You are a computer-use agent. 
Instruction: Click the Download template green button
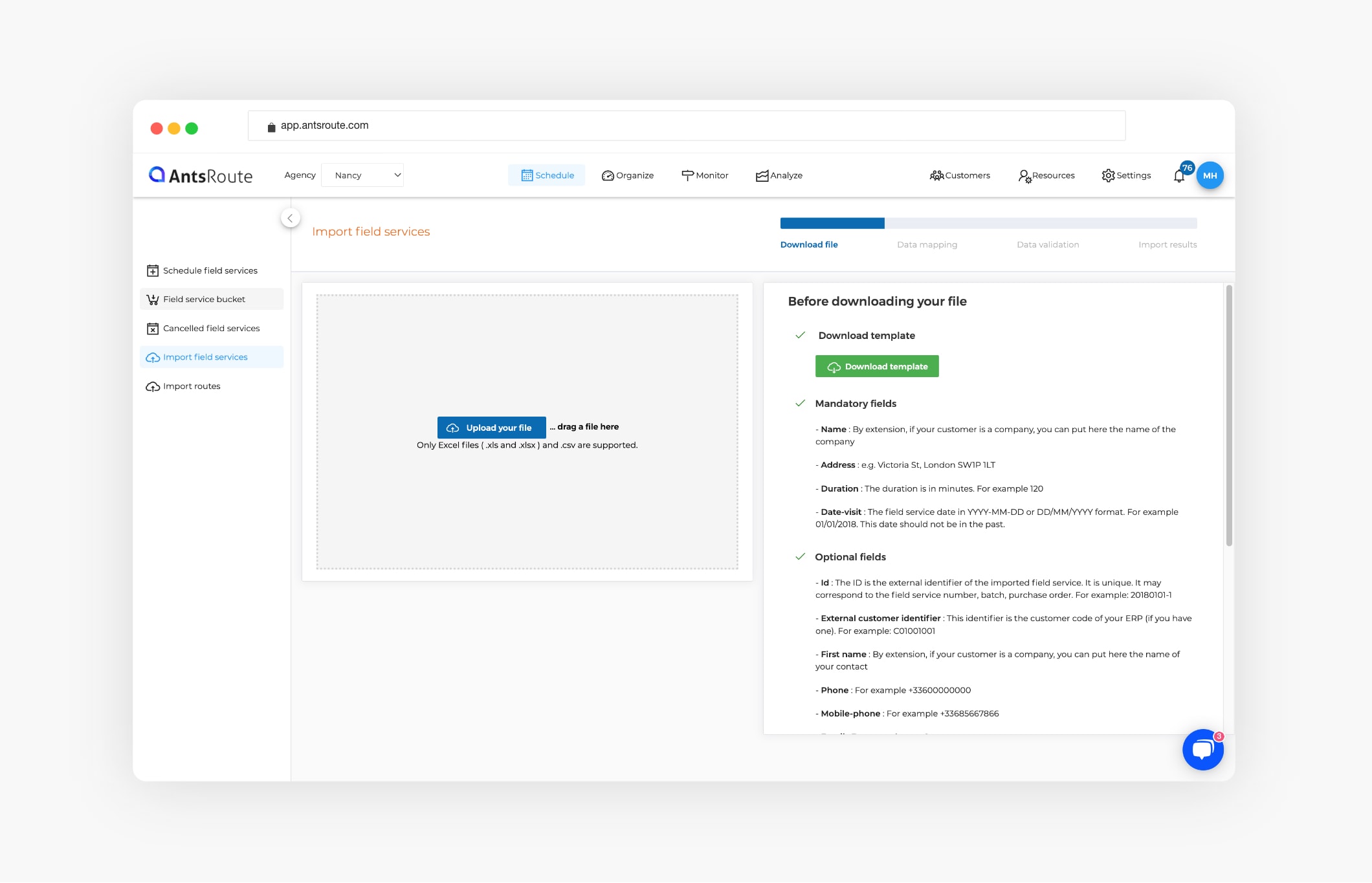[877, 366]
